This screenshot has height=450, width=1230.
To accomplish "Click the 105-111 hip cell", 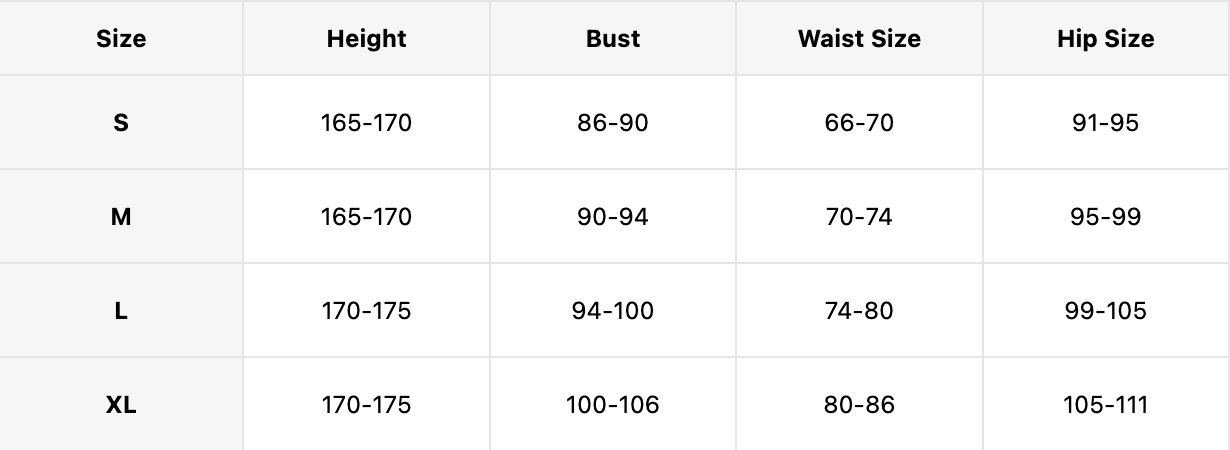I will tap(1105, 405).
